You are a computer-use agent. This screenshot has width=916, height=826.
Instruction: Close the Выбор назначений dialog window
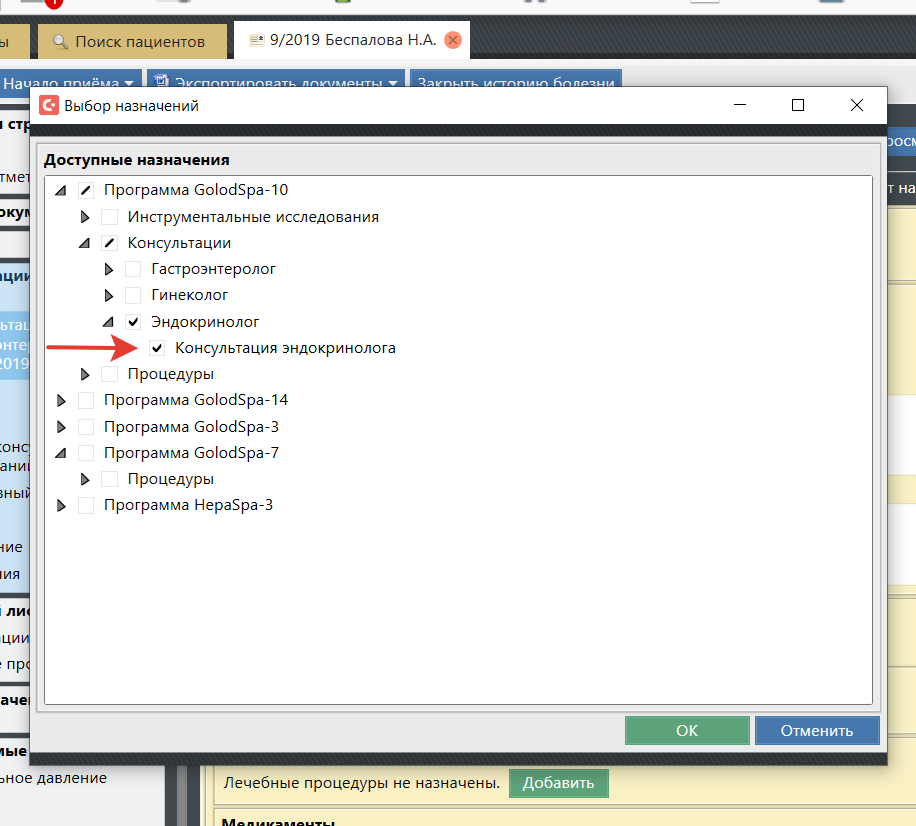click(x=856, y=105)
